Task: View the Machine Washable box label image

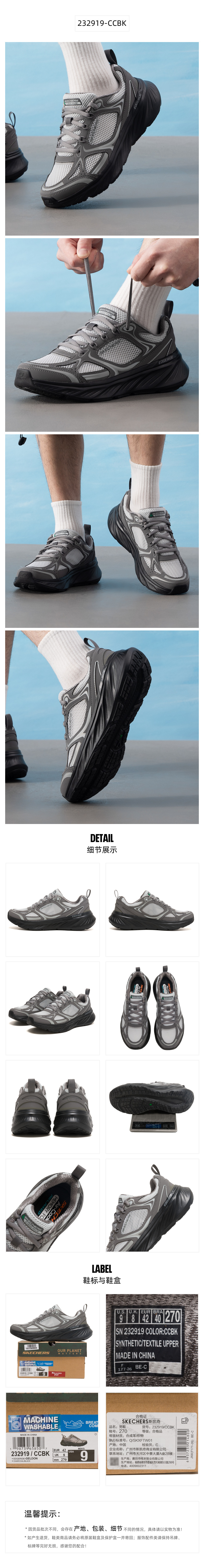Action: [52, 1439]
